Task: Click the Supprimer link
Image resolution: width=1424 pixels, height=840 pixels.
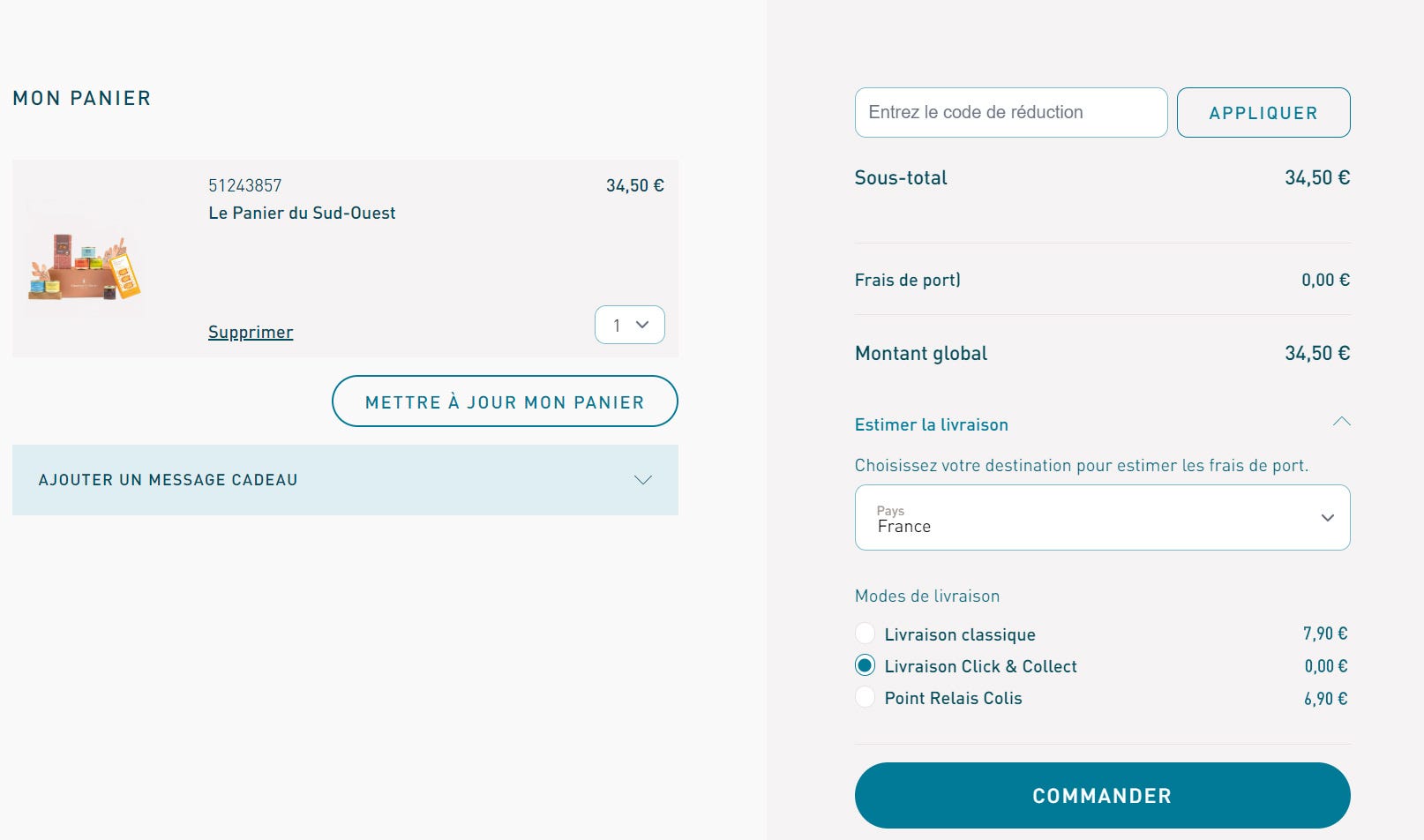Action: [x=251, y=333]
